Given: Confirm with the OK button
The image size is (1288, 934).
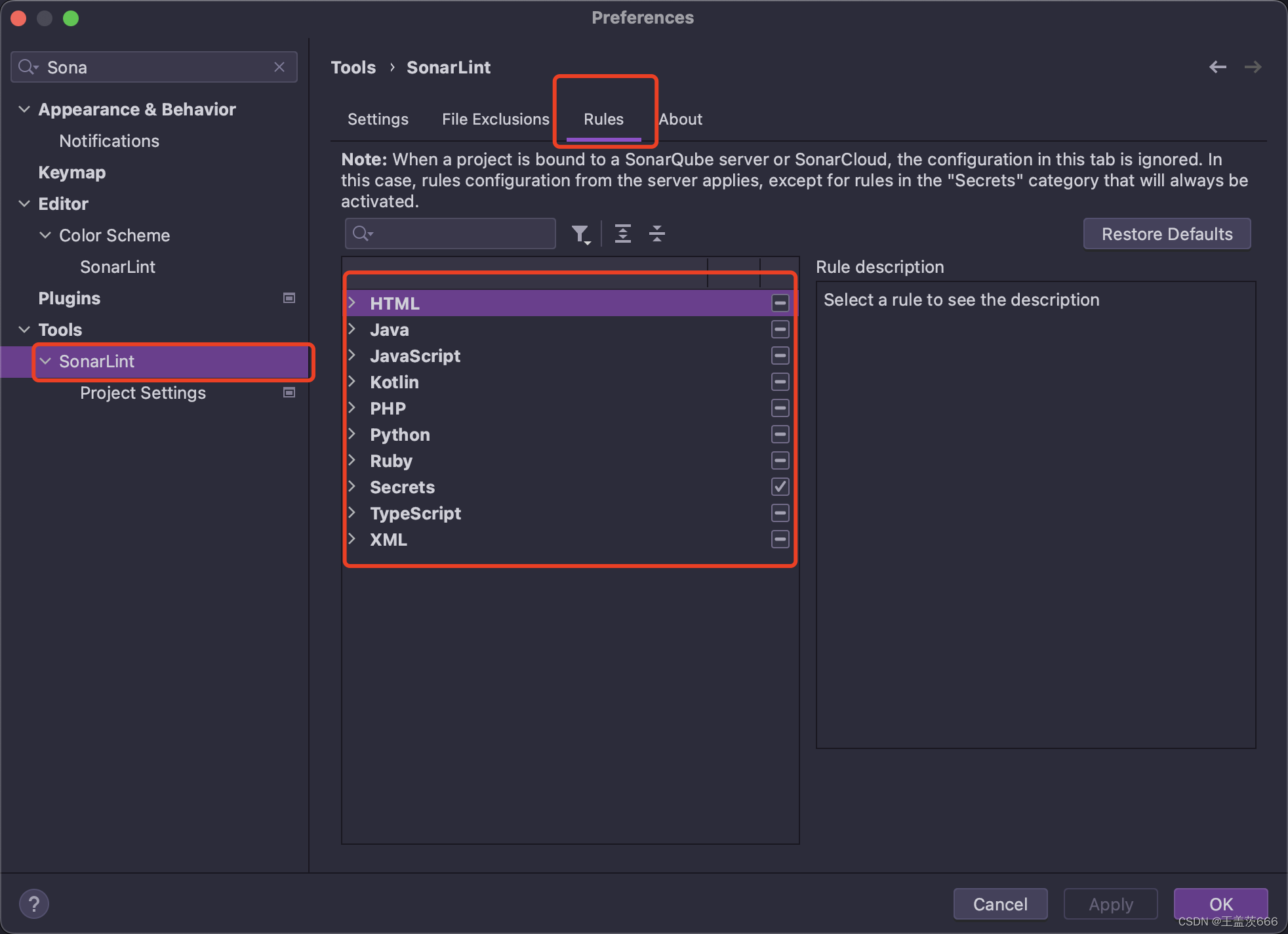Looking at the screenshot, I should click(x=1220, y=904).
